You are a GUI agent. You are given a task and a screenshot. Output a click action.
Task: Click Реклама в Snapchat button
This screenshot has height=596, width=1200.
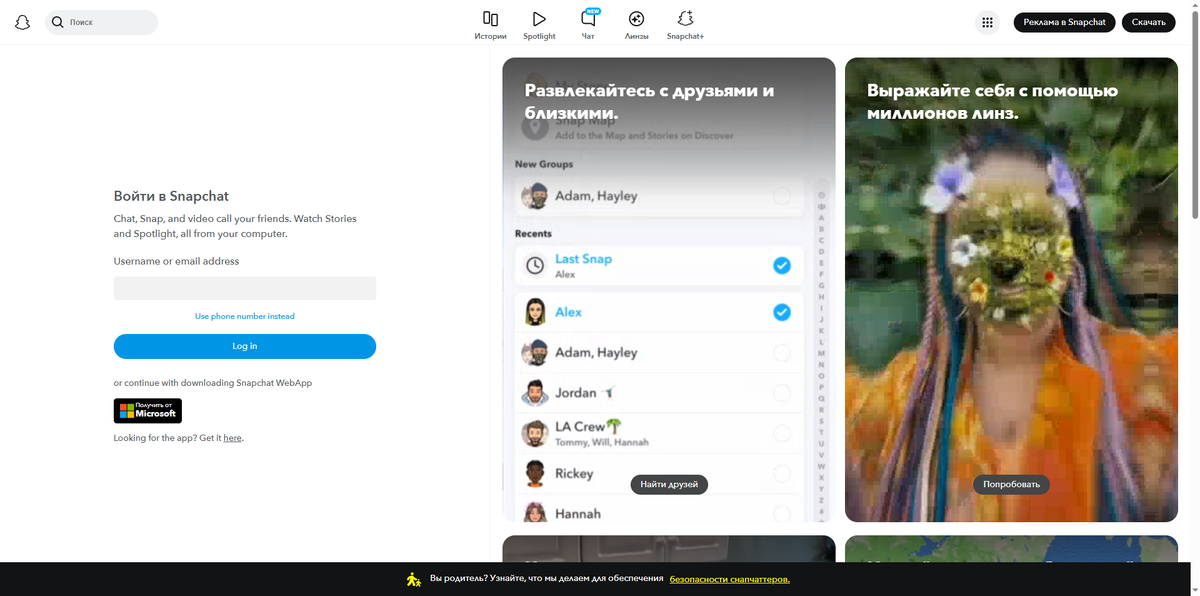(x=1064, y=22)
